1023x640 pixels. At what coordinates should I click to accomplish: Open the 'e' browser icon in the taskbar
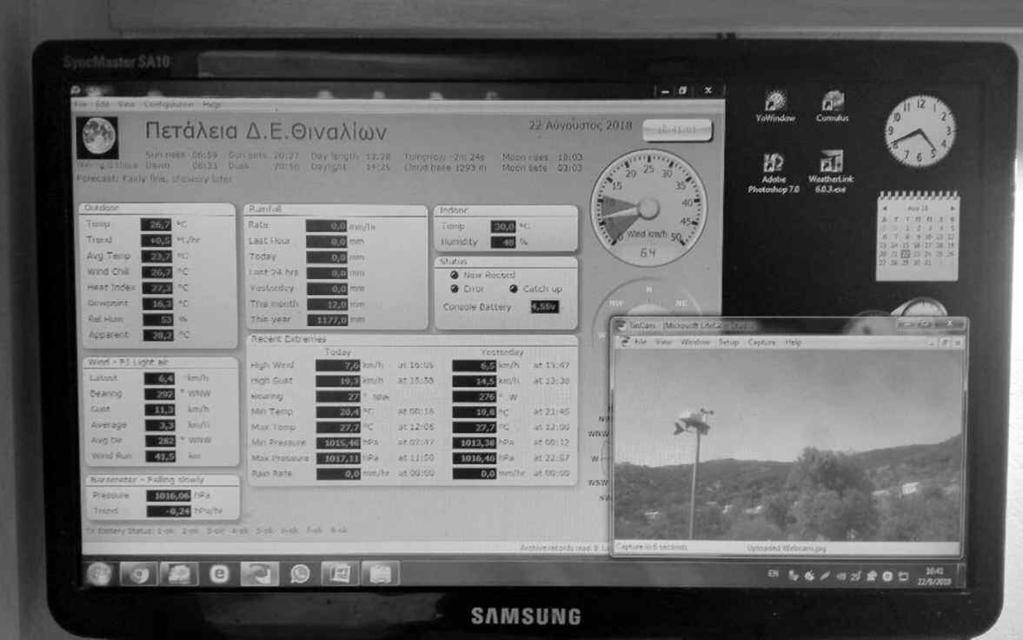tap(219, 574)
